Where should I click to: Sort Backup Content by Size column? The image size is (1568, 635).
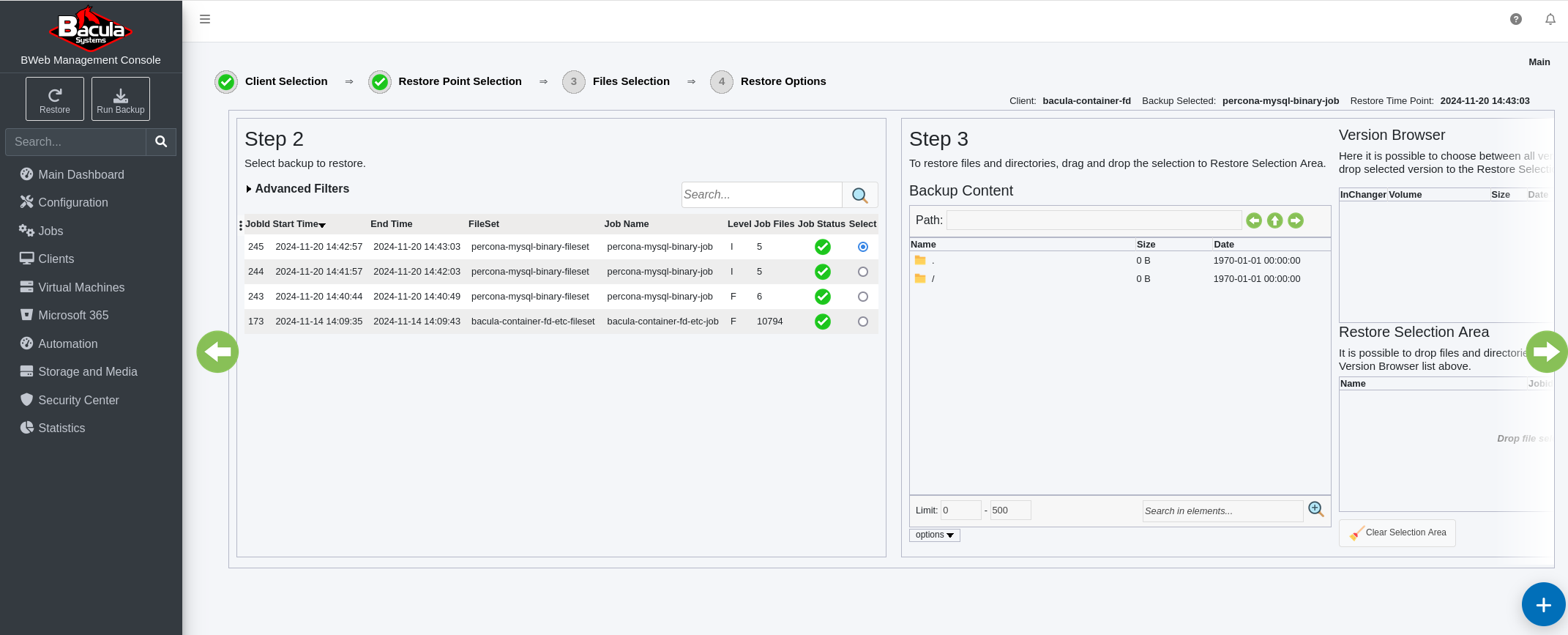(1146, 245)
